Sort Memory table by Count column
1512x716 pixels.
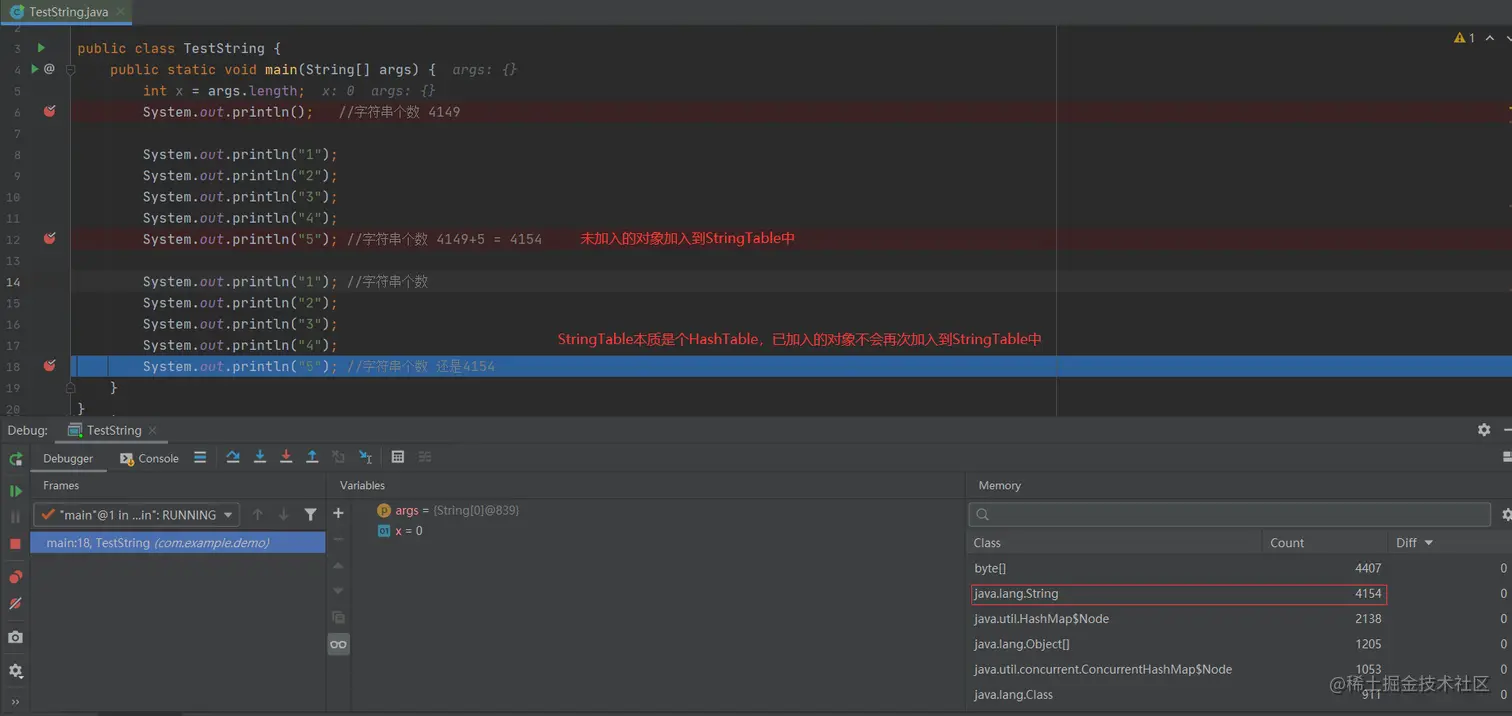point(1325,543)
